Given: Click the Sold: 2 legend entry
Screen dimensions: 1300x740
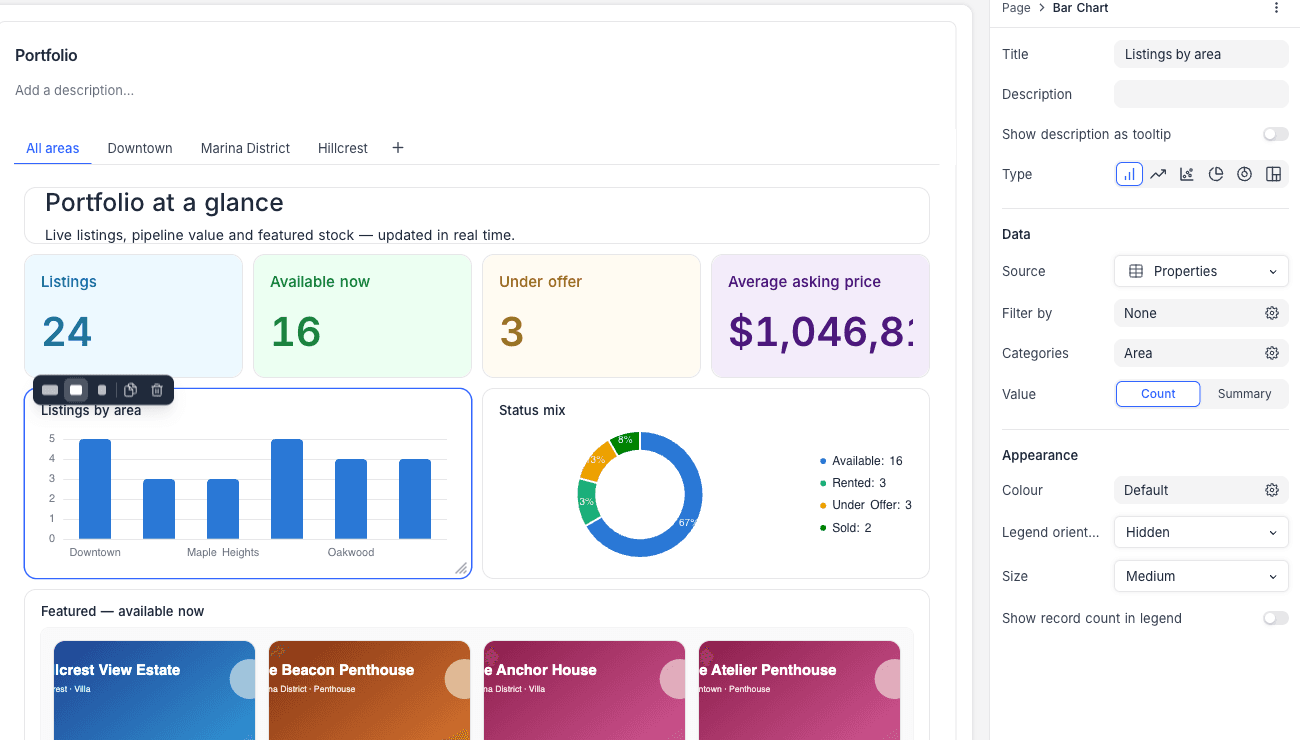Looking at the screenshot, I should coord(846,527).
